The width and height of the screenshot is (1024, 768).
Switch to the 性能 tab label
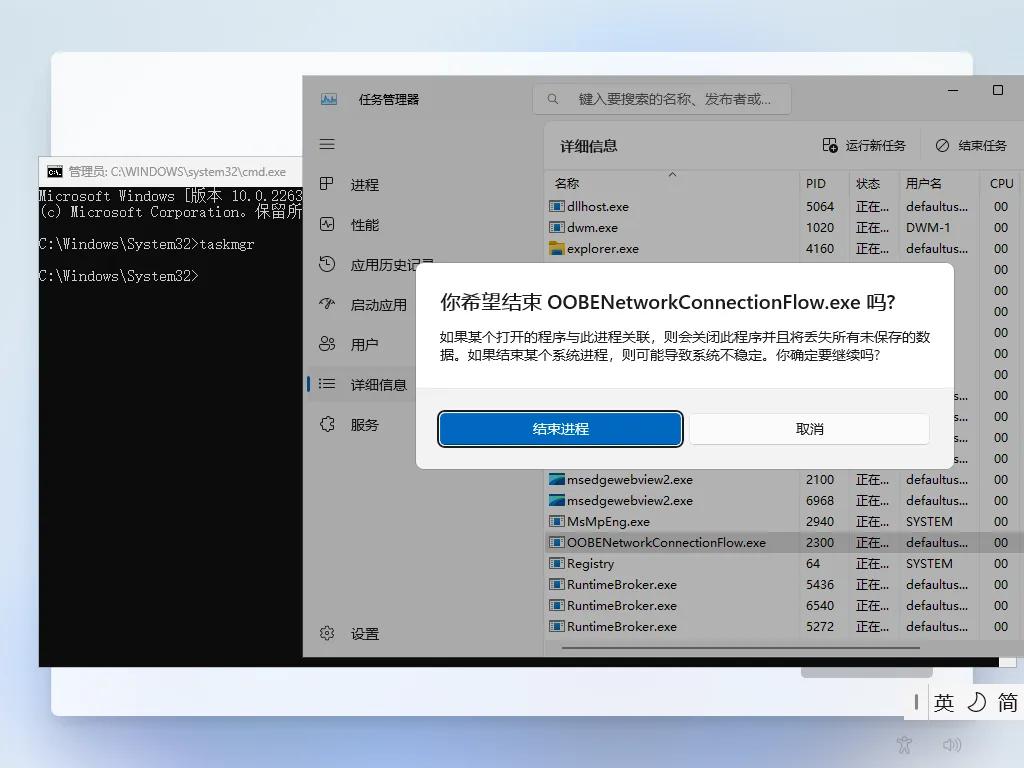[x=364, y=225]
